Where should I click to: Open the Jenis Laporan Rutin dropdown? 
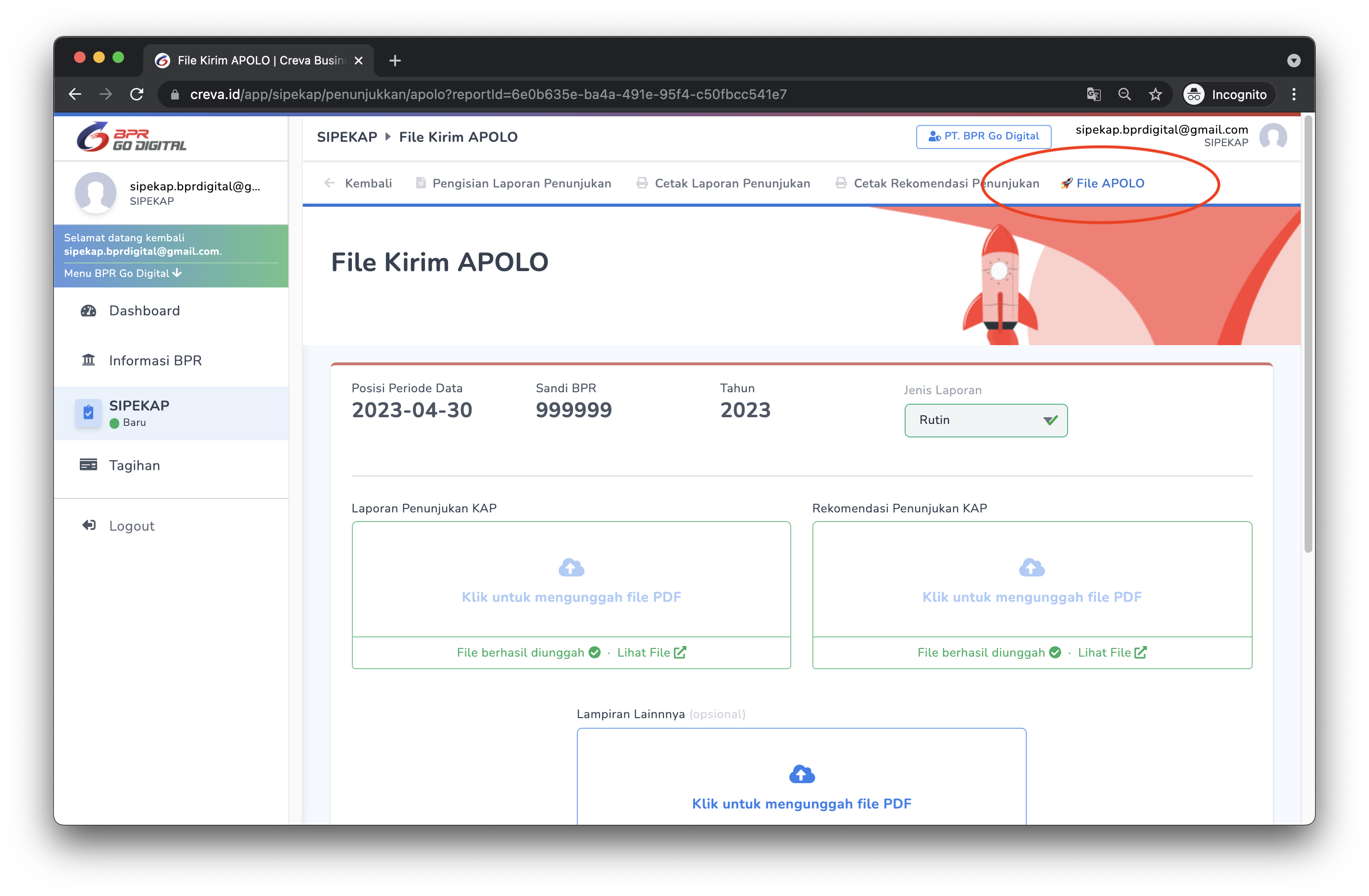[985, 421]
